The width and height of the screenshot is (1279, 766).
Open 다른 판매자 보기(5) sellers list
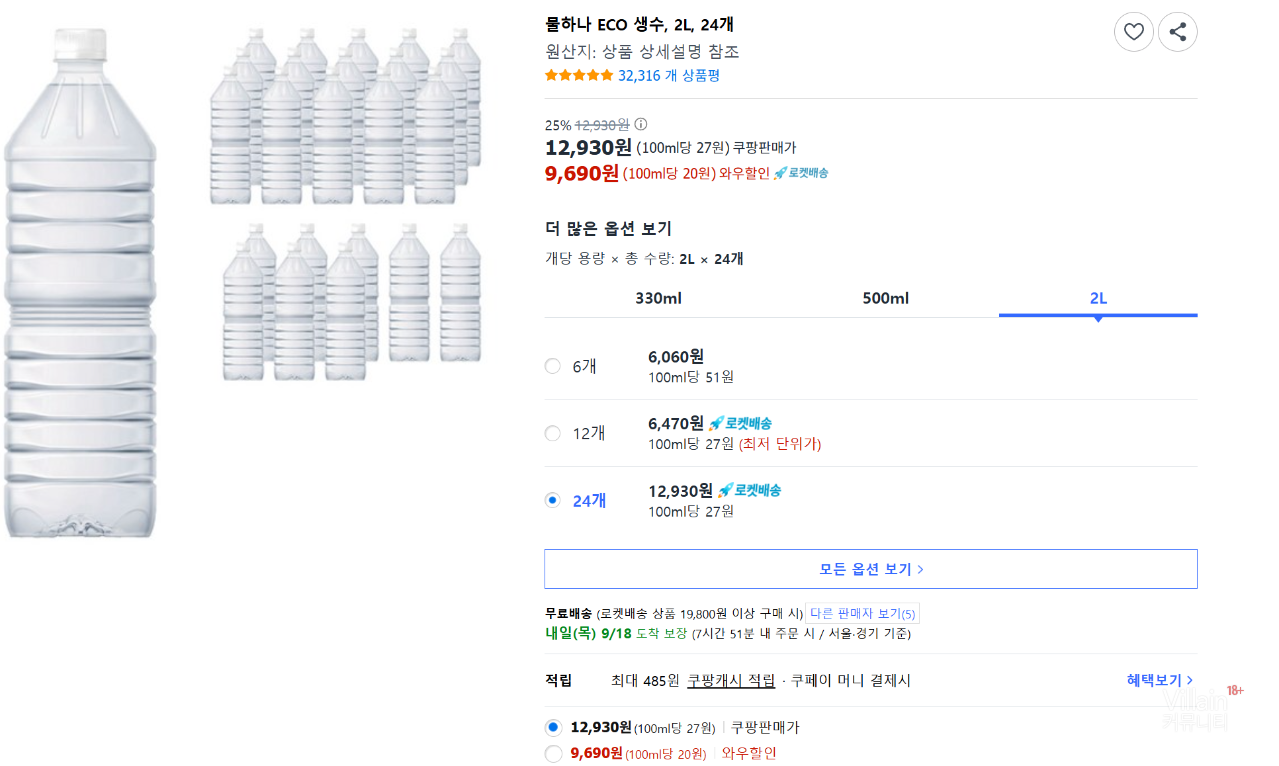coord(862,613)
